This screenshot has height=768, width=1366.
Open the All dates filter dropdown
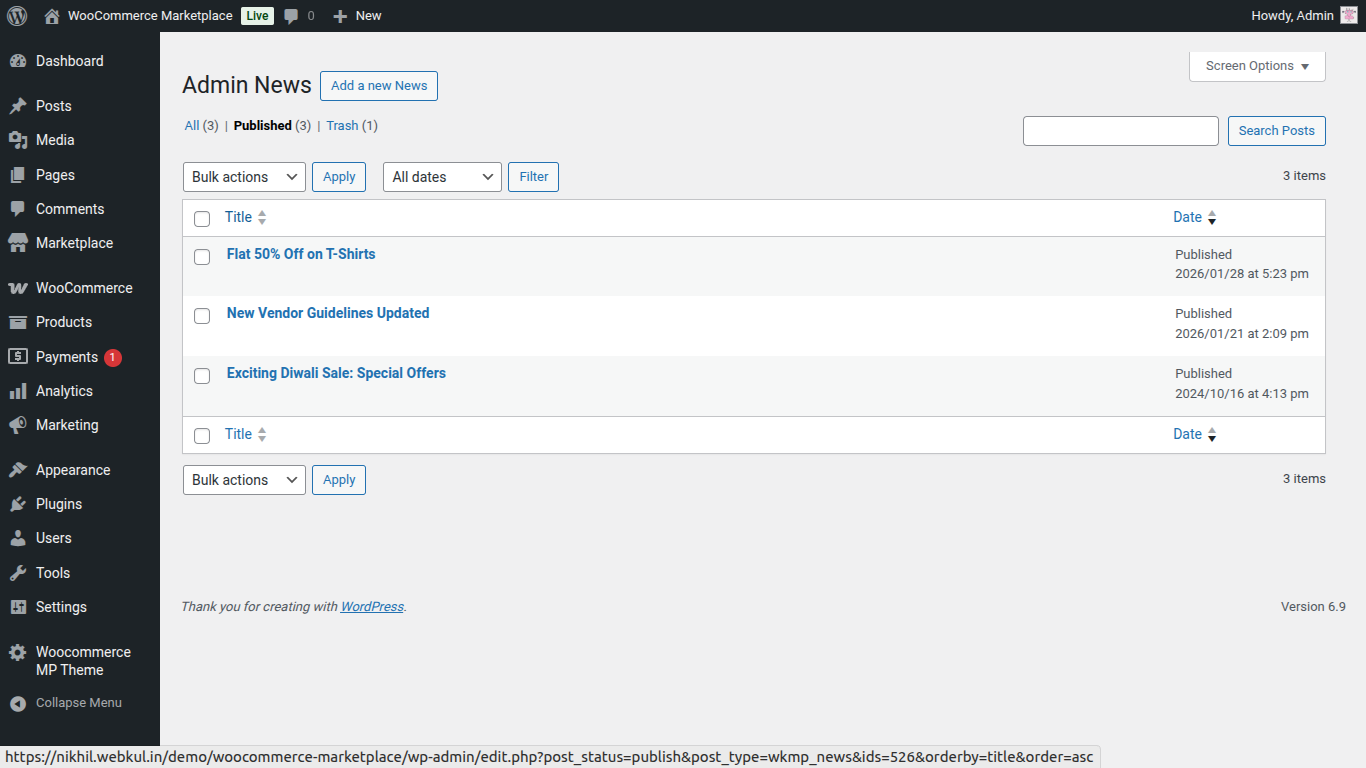[x=442, y=177]
